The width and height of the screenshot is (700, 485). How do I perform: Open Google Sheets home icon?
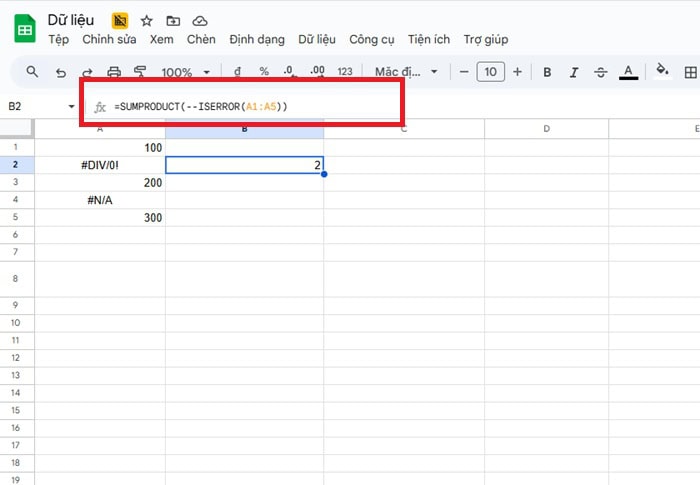pyautogui.click(x=24, y=29)
